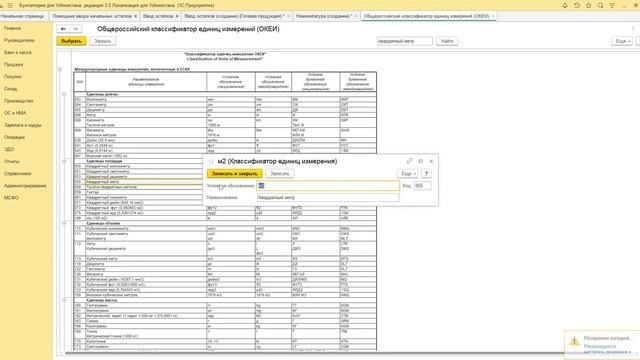Select the 'Кубический метр' row in classifier
The image size is (640, 360).
[225, 259]
